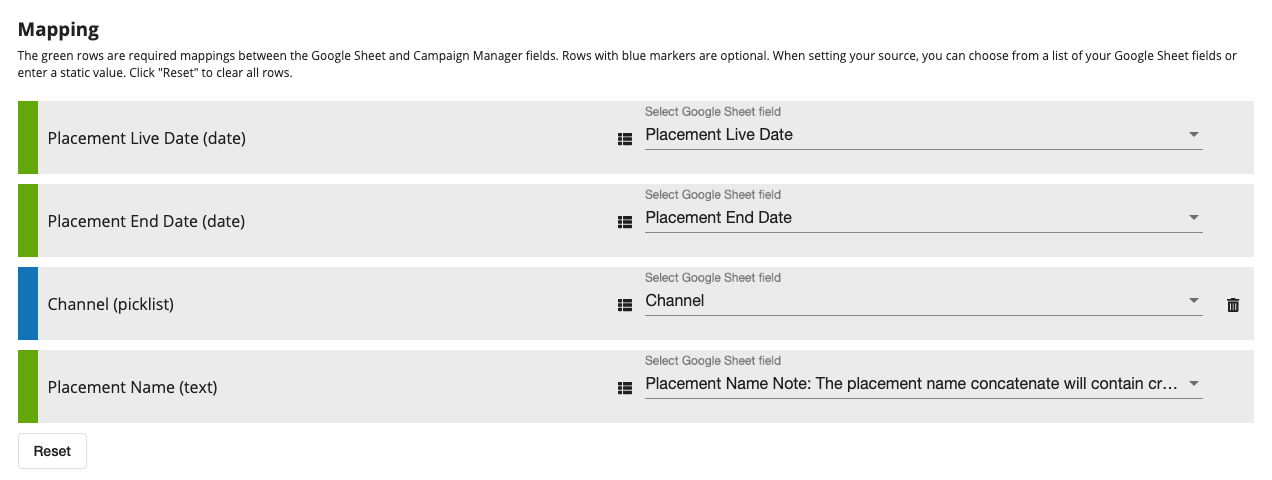Expand the Placement End Date dropdown arrow
The image size is (1272, 480).
[1193, 218]
